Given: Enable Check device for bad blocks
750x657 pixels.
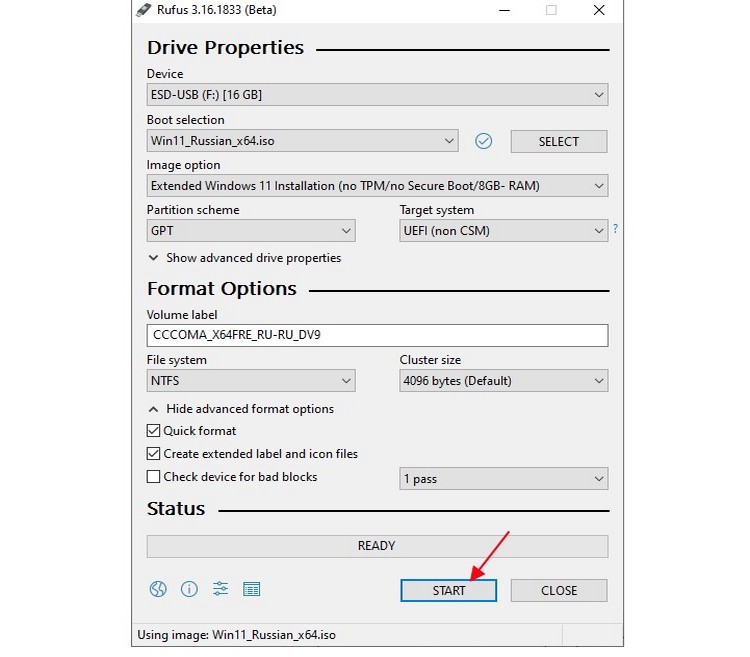Looking at the screenshot, I should (153, 477).
